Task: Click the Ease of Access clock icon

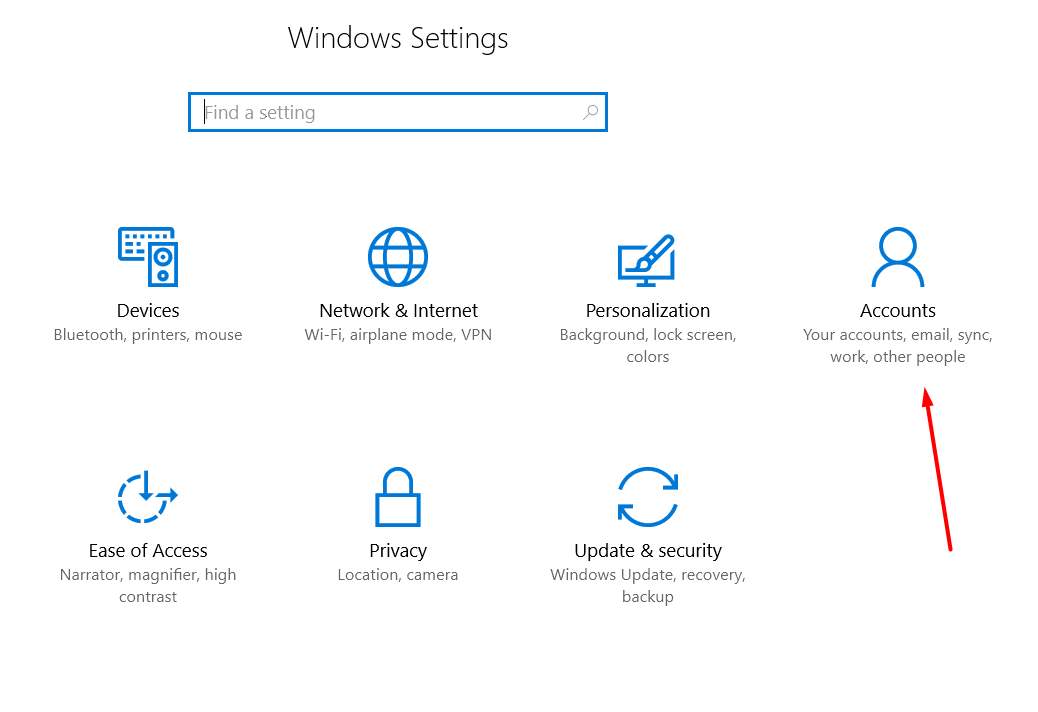Action: point(148,497)
